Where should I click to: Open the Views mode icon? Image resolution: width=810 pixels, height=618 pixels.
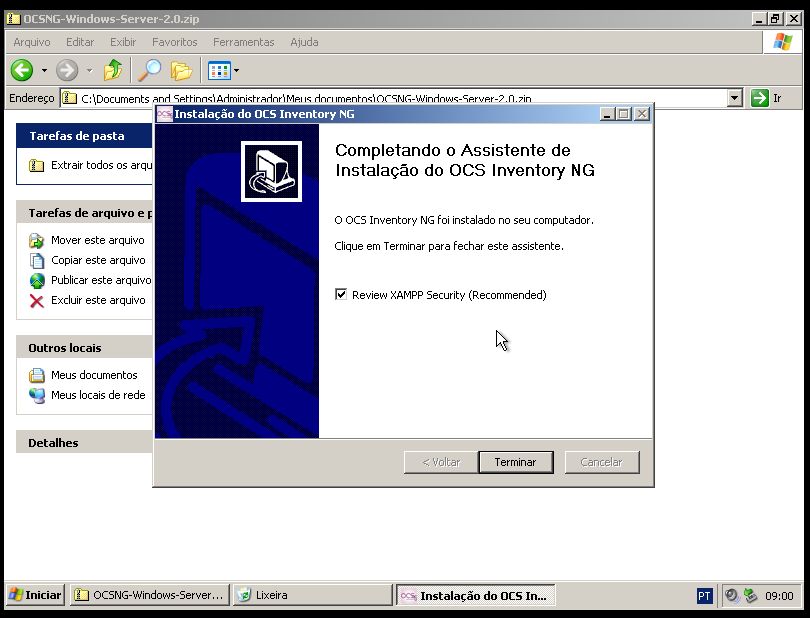coord(219,71)
